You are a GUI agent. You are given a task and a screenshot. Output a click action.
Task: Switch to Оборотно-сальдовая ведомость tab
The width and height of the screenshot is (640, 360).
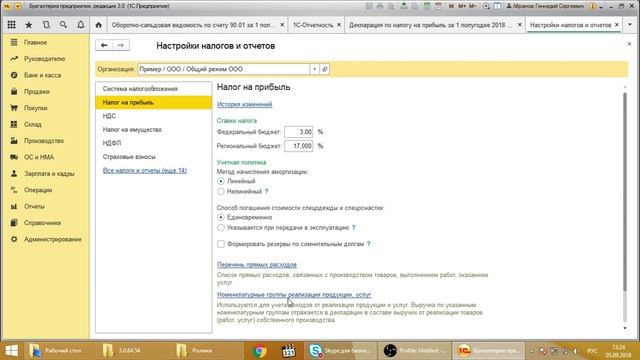click(x=193, y=25)
